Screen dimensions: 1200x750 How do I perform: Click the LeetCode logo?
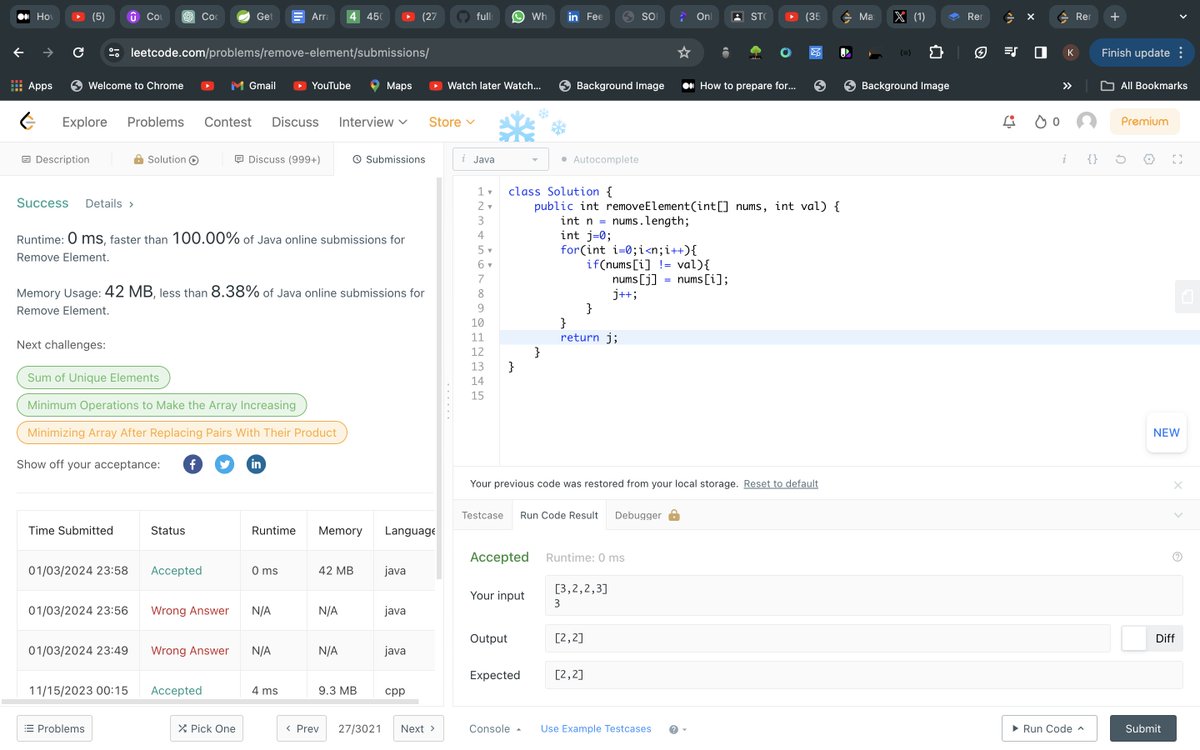tap(27, 121)
